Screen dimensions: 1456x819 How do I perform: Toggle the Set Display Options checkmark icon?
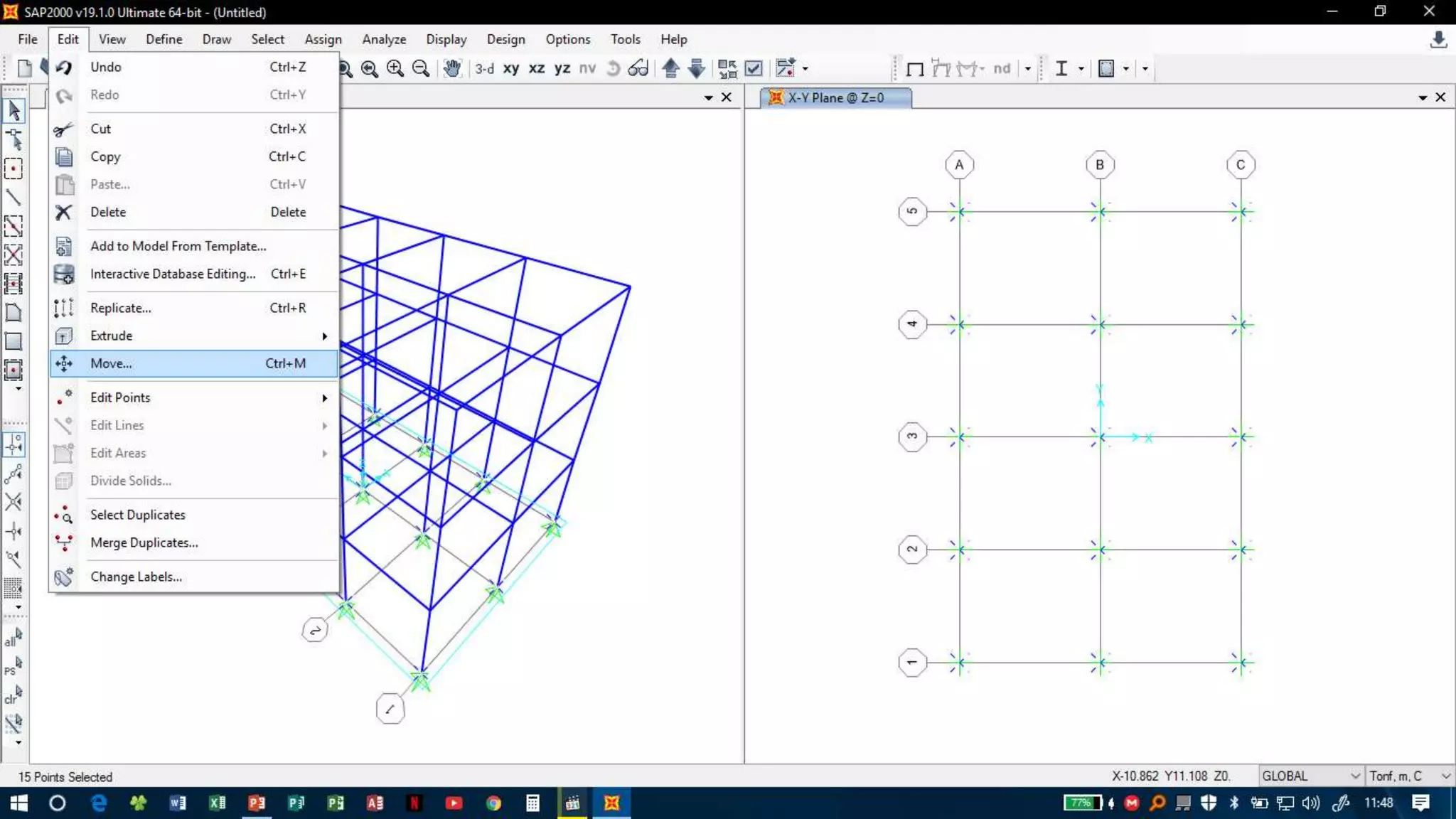coord(754,68)
